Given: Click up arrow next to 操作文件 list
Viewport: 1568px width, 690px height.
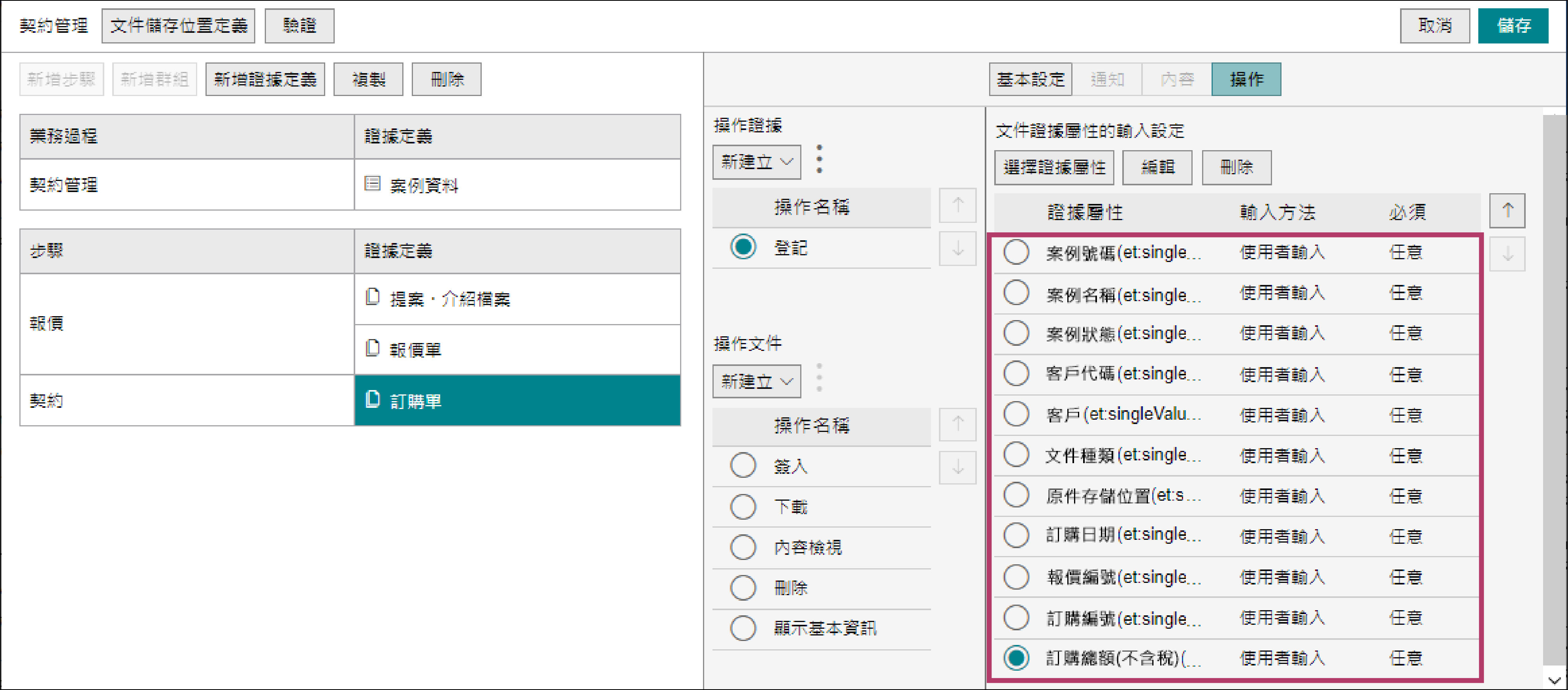Looking at the screenshot, I should (x=957, y=424).
